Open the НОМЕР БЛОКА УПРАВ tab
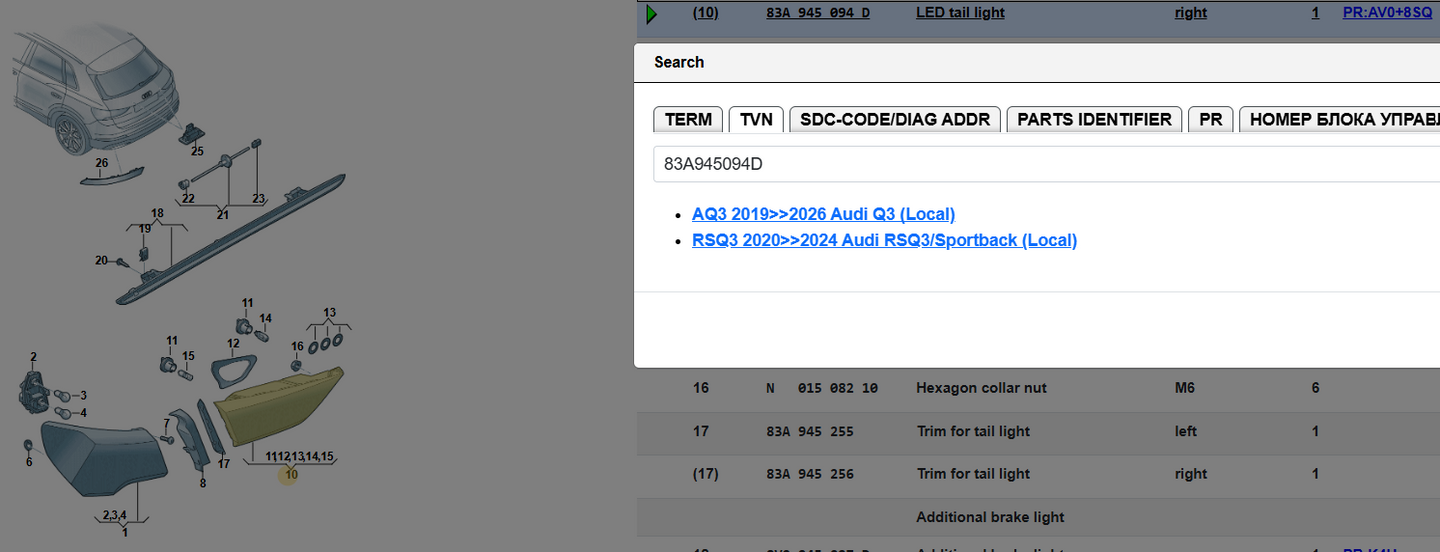This screenshot has height=552, width=1440. point(1340,119)
